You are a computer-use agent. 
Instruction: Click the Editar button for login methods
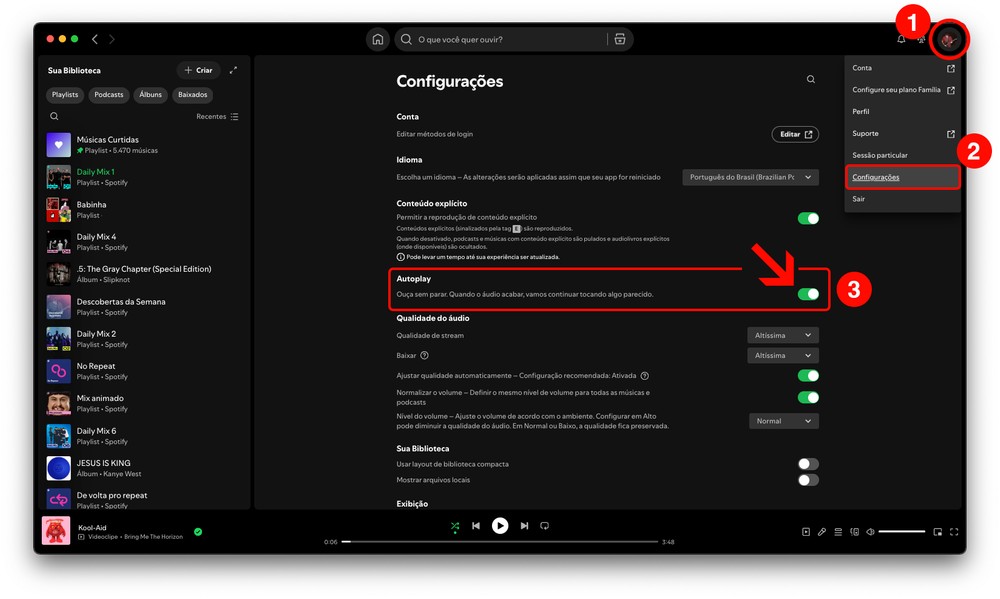(795, 134)
